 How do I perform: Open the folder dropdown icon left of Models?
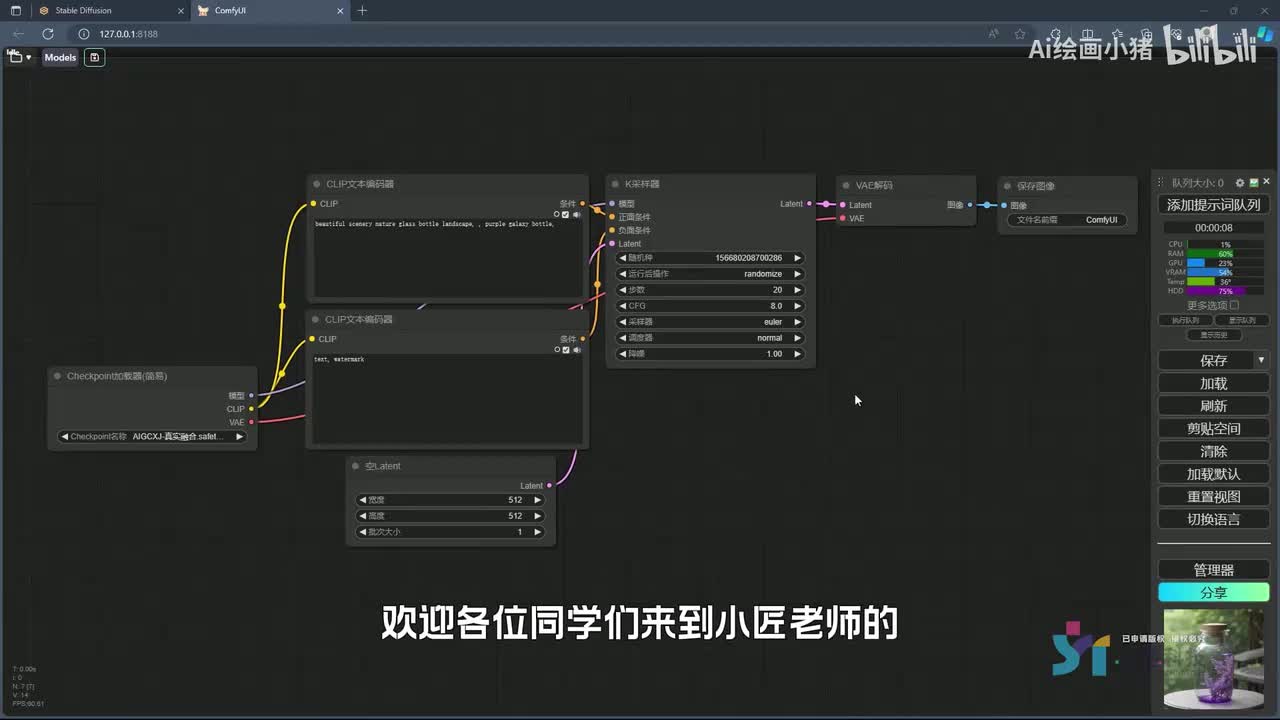[x=19, y=57]
